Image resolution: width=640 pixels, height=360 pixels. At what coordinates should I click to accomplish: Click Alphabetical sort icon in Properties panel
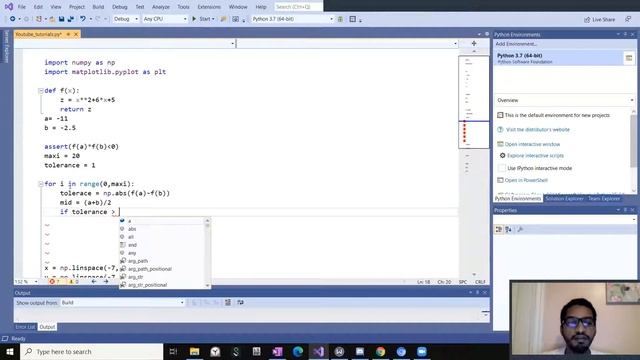tap(509, 229)
